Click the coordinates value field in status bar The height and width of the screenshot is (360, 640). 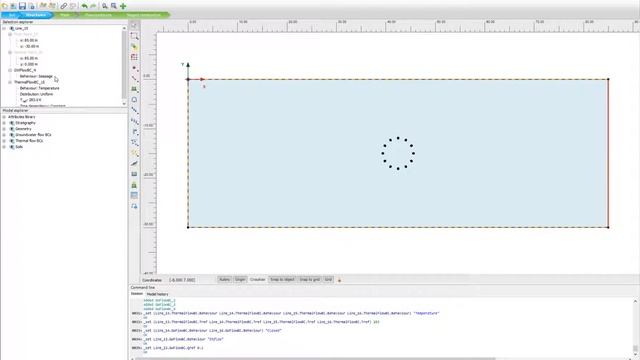coord(182,280)
